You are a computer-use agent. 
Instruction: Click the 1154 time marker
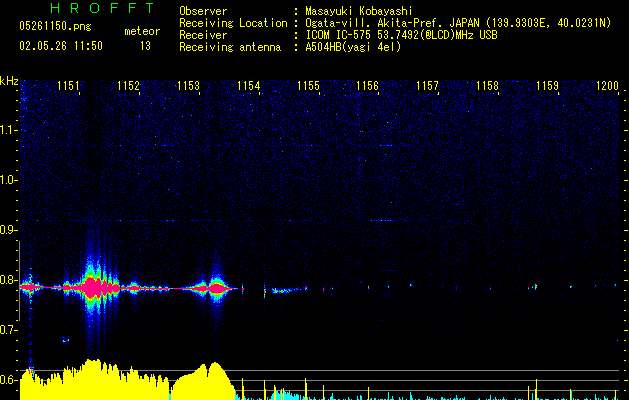click(x=248, y=86)
